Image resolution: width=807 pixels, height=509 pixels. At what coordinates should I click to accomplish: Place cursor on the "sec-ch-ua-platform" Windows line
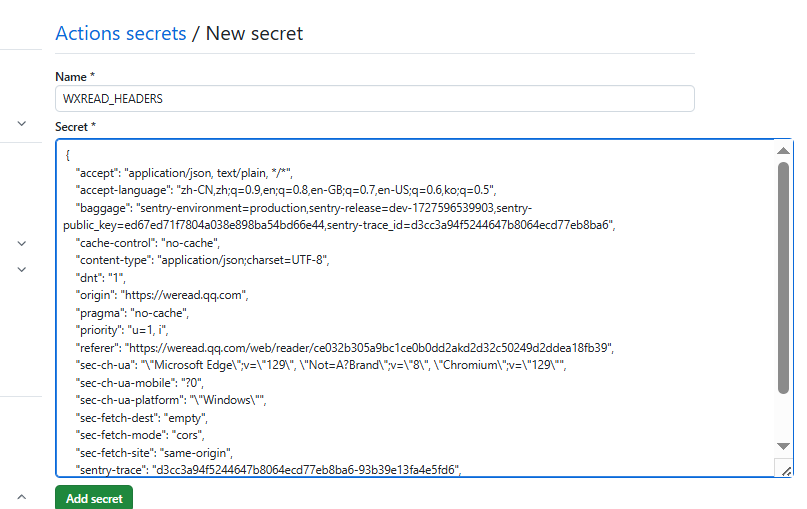(171, 400)
